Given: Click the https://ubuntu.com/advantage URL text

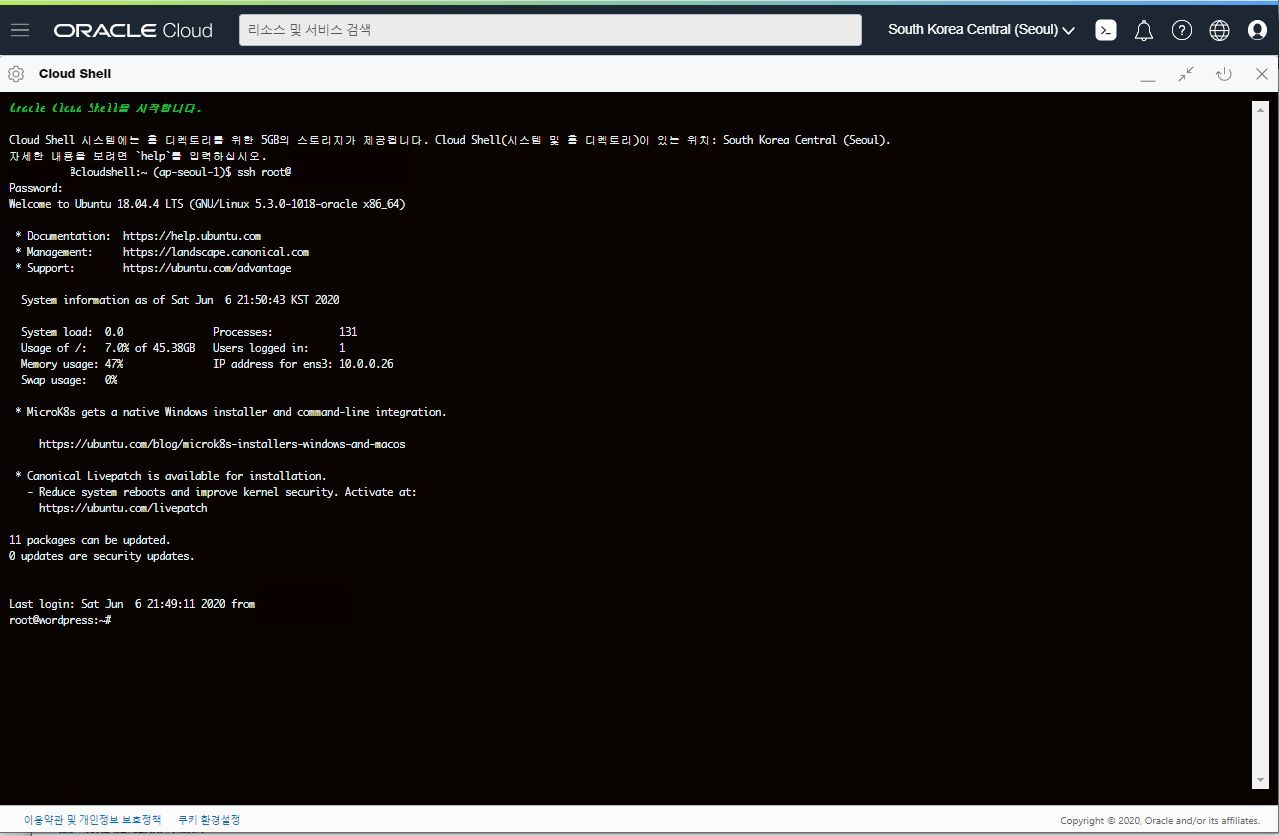Looking at the screenshot, I should pos(207,268).
